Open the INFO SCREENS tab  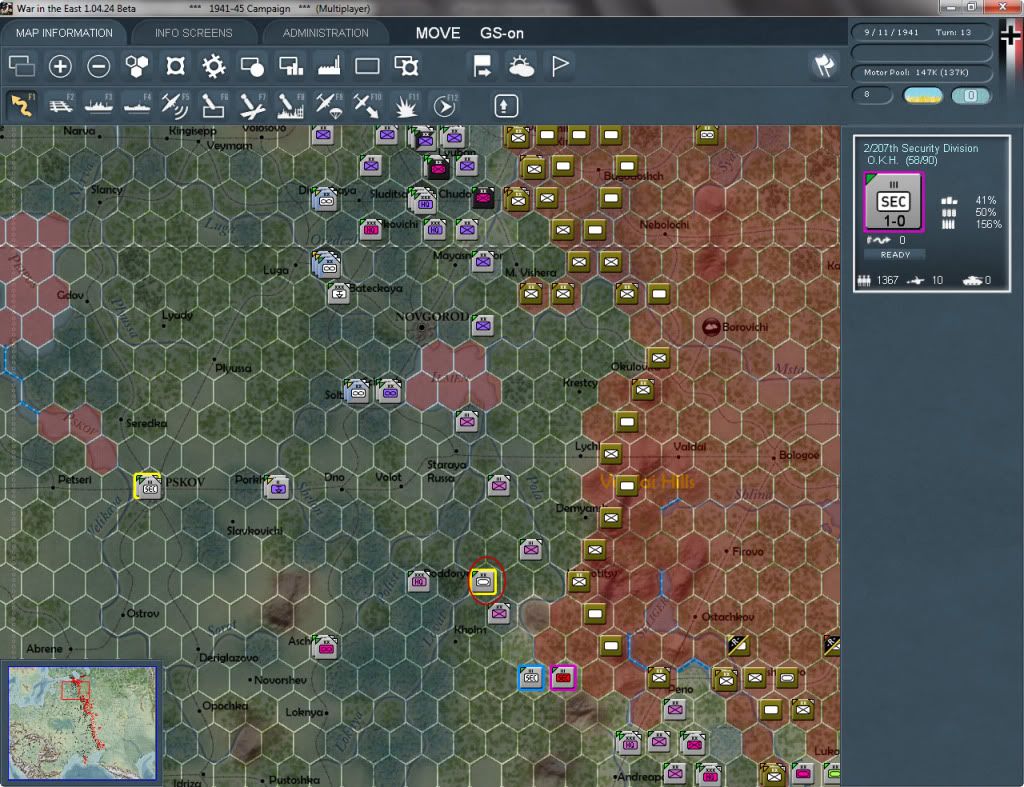point(193,33)
